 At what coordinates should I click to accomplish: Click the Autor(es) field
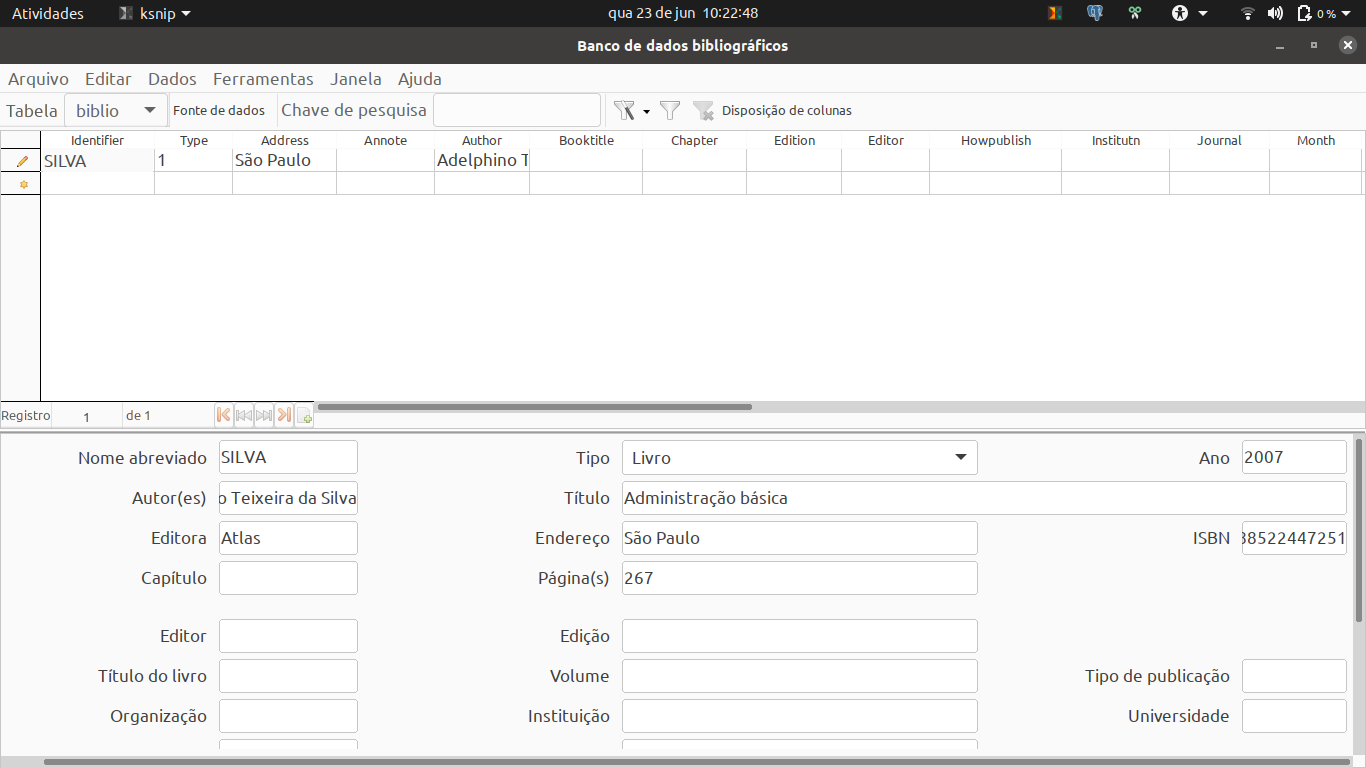(x=288, y=498)
